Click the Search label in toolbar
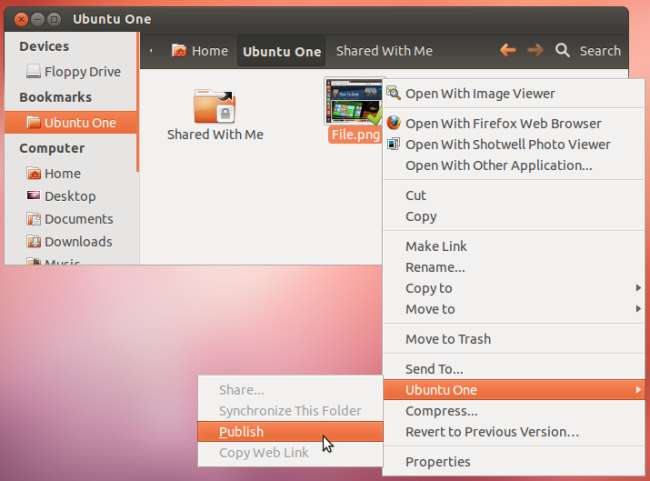 (600, 51)
